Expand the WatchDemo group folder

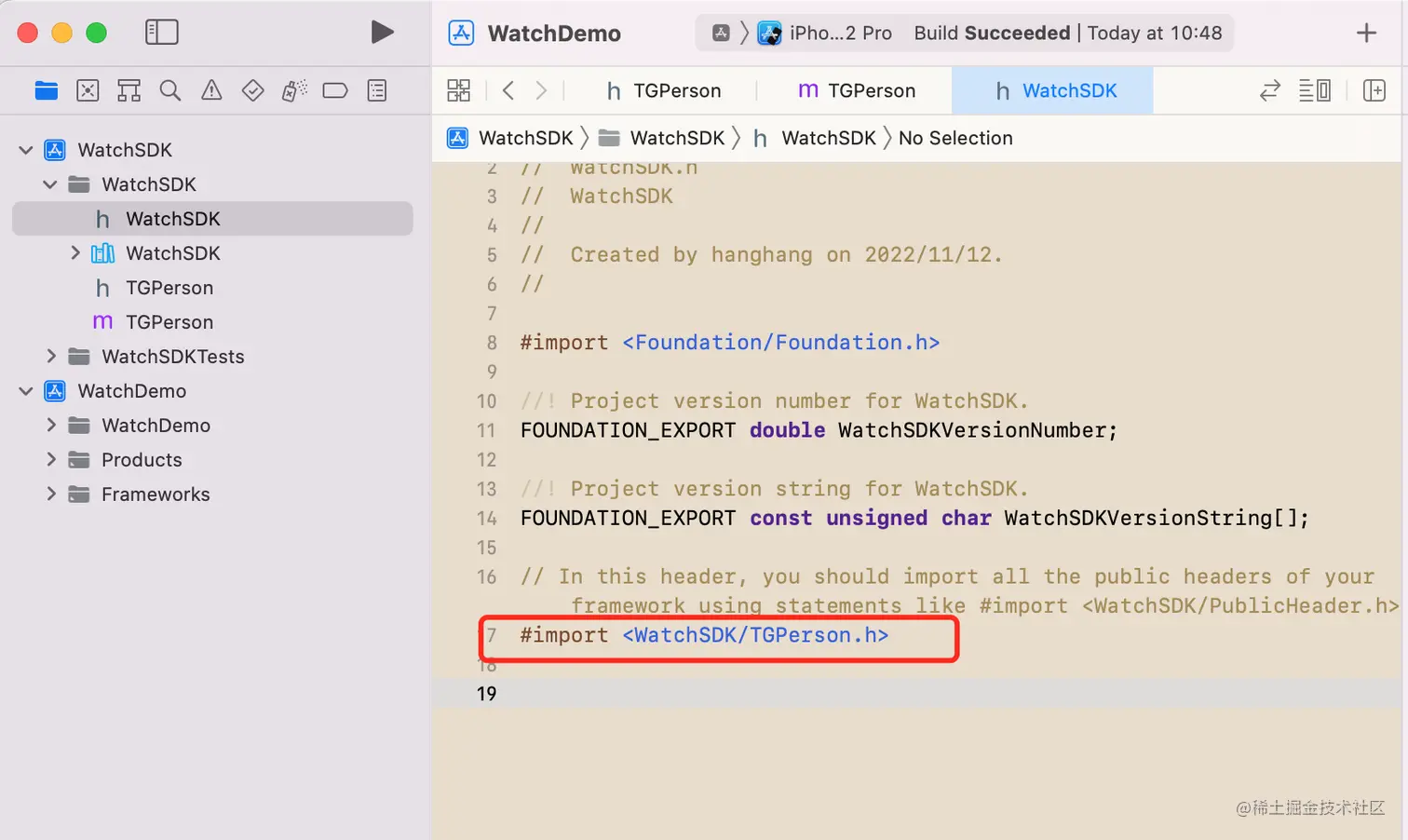(x=51, y=426)
